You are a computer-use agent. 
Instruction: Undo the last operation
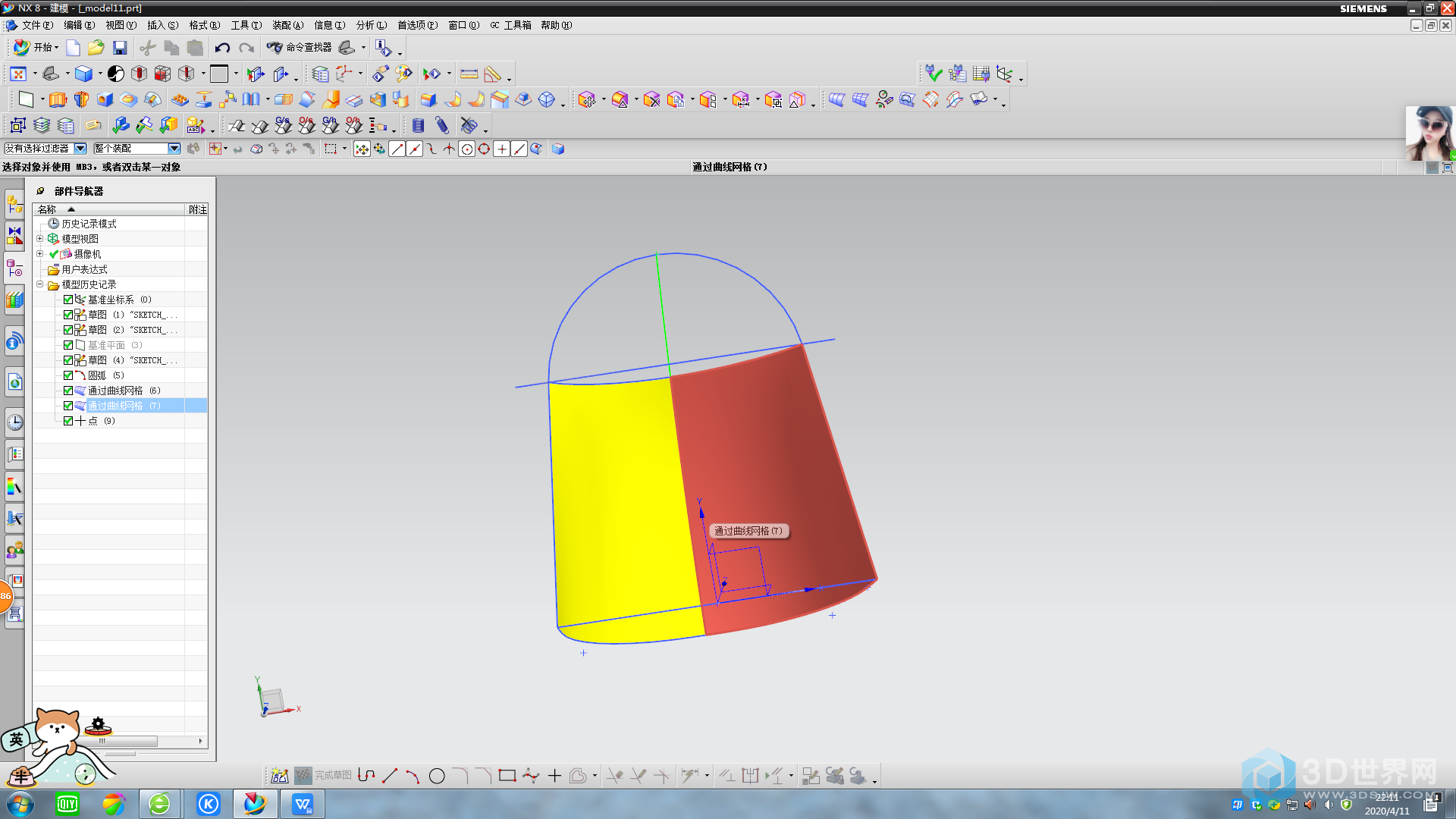[x=222, y=48]
